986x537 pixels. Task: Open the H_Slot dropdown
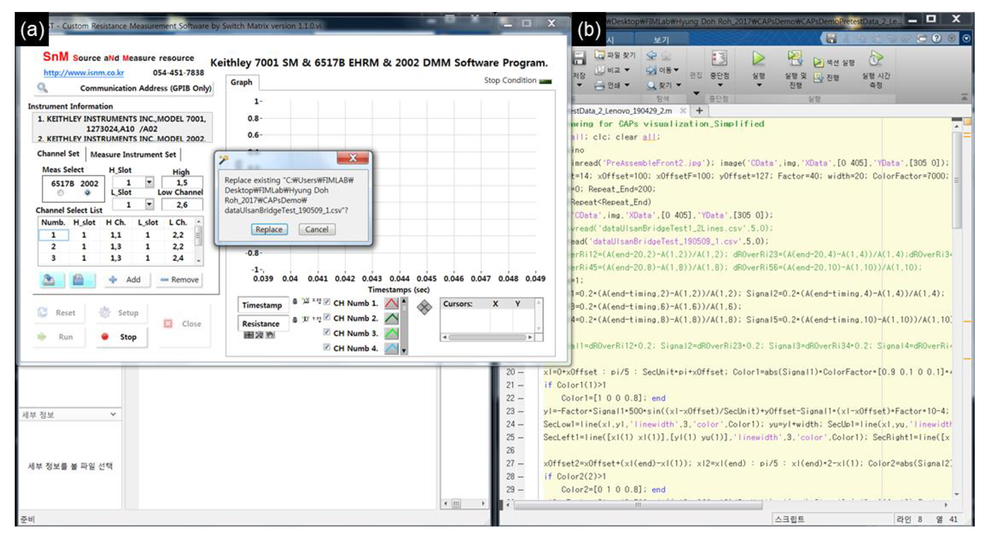point(149,182)
